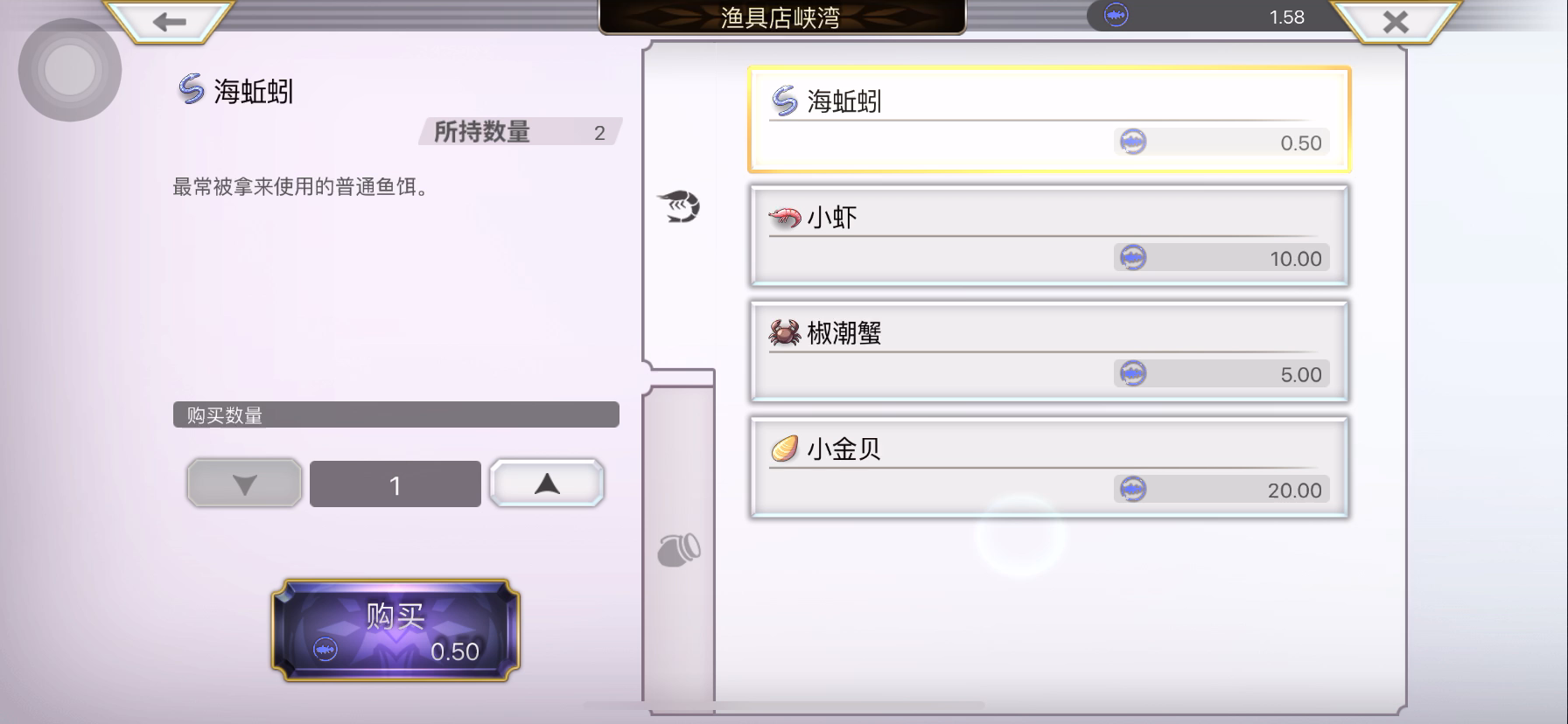The width and height of the screenshot is (1568, 724).
Task: Click the crab icon beside 椒潮蟹
Action: pos(785,332)
